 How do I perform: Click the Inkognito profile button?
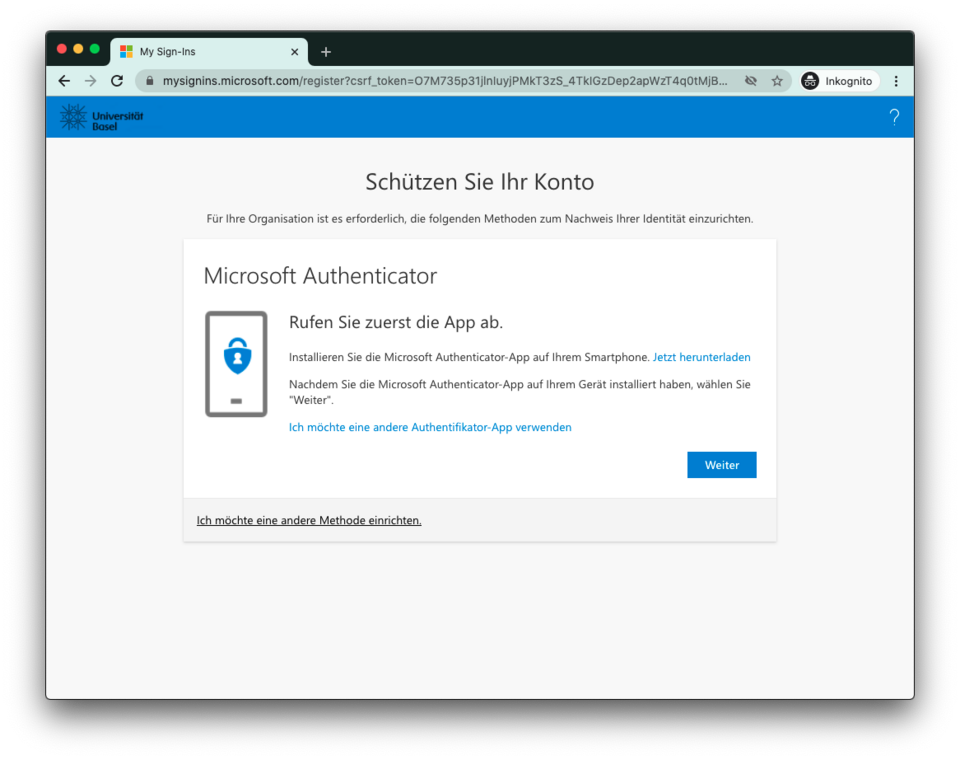(x=838, y=81)
